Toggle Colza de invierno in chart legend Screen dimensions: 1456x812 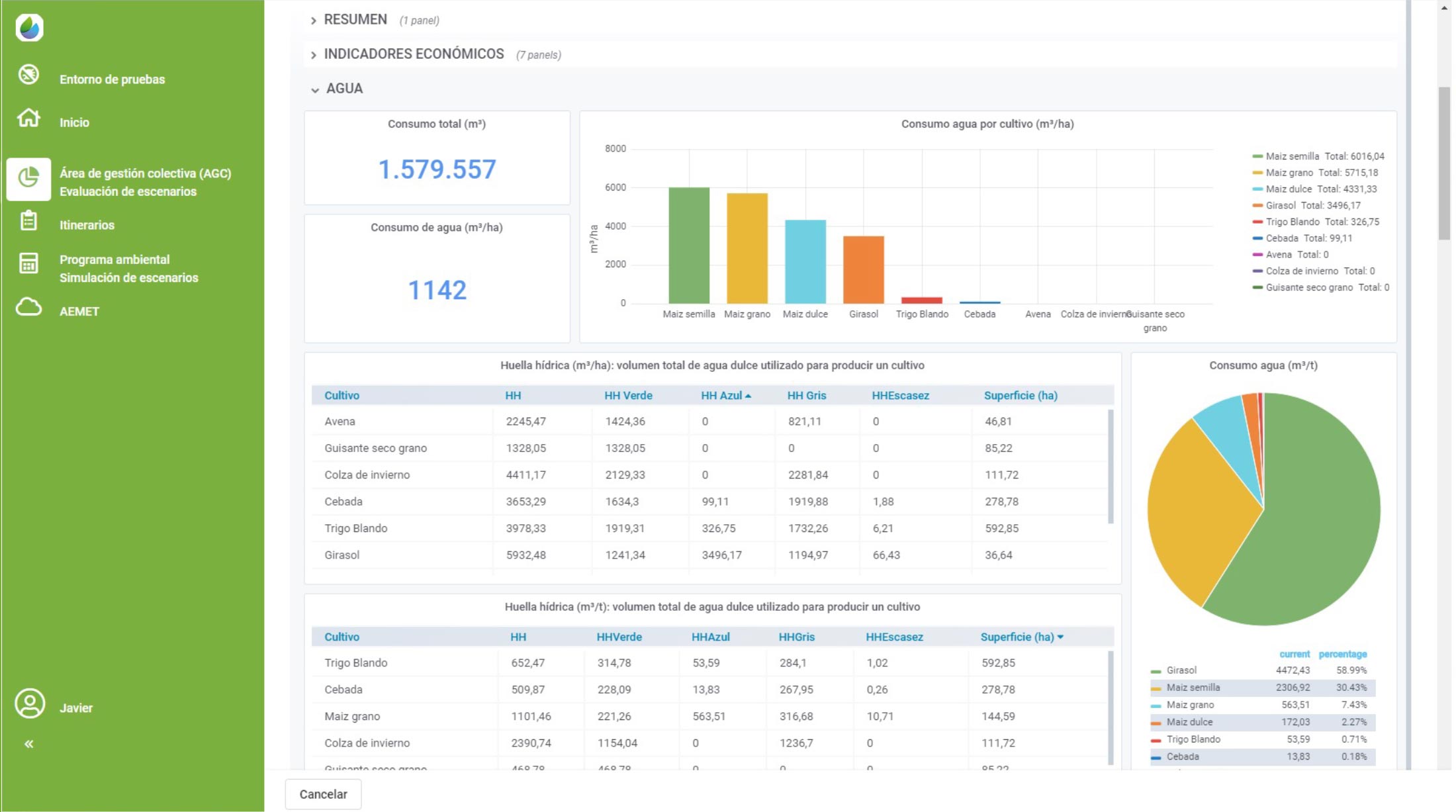pos(1314,271)
